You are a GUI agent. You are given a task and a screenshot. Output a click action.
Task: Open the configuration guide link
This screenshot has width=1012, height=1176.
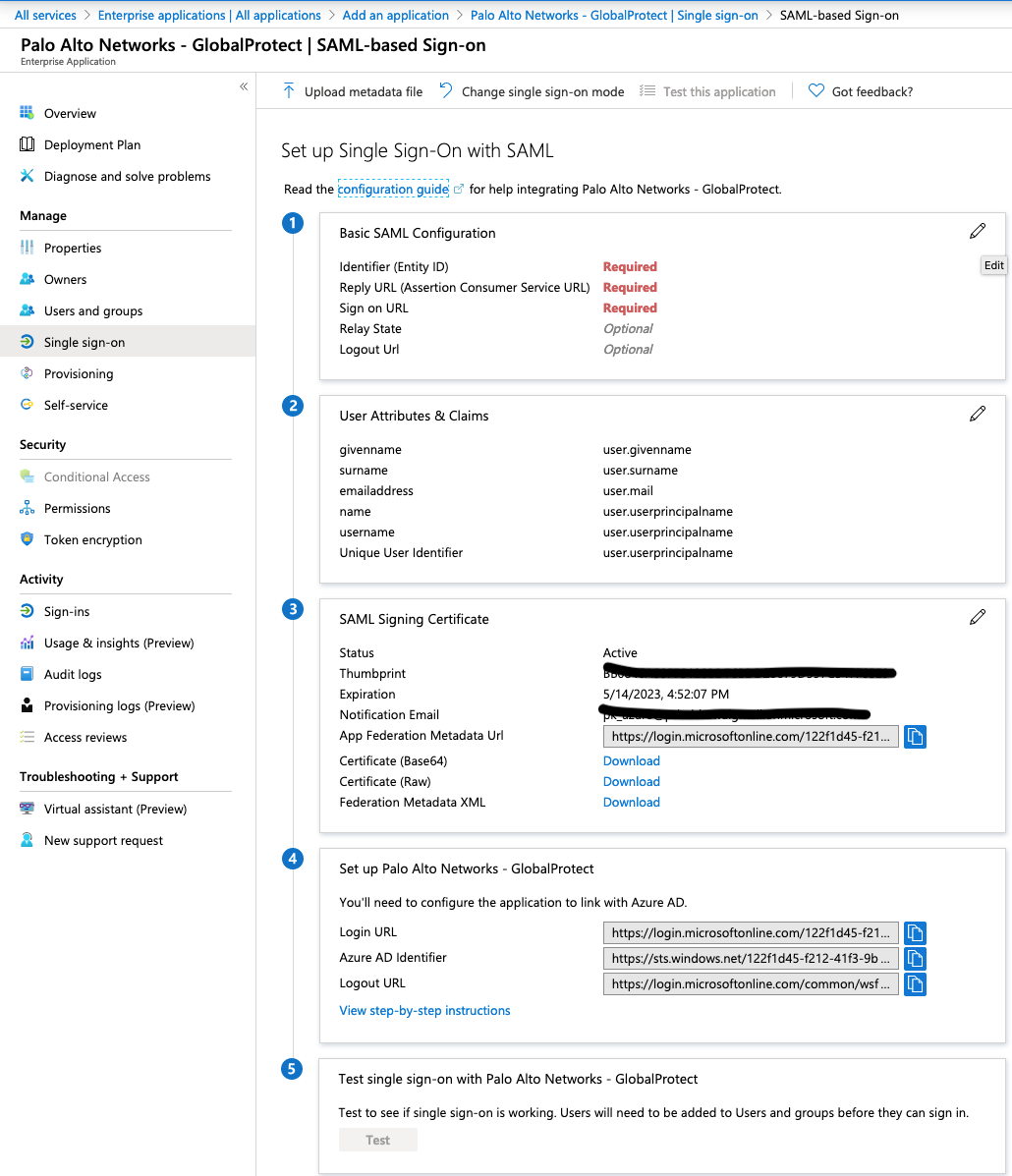coord(393,189)
